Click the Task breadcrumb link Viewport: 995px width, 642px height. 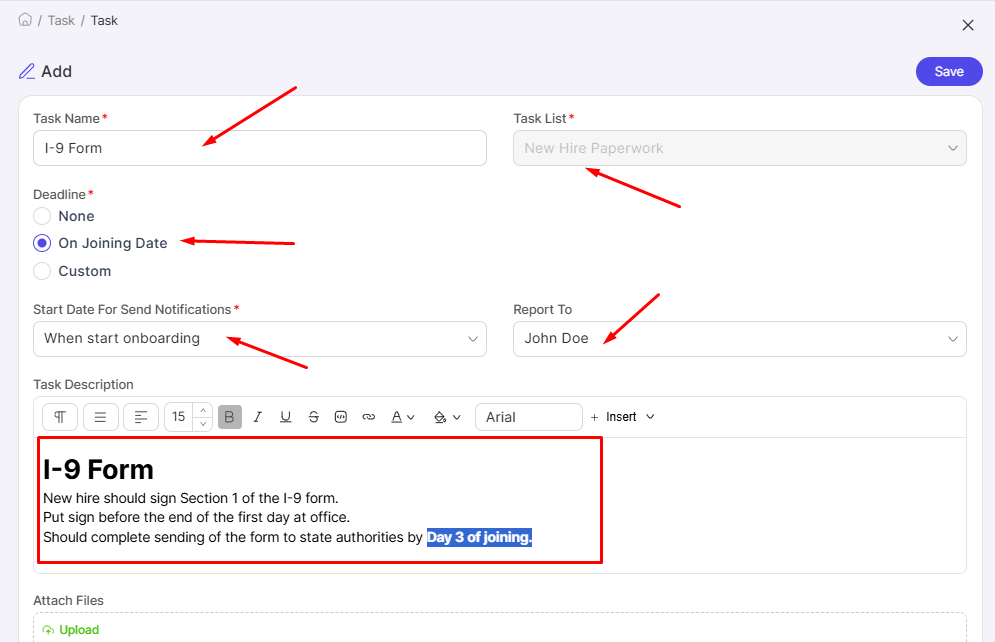click(61, 20)
